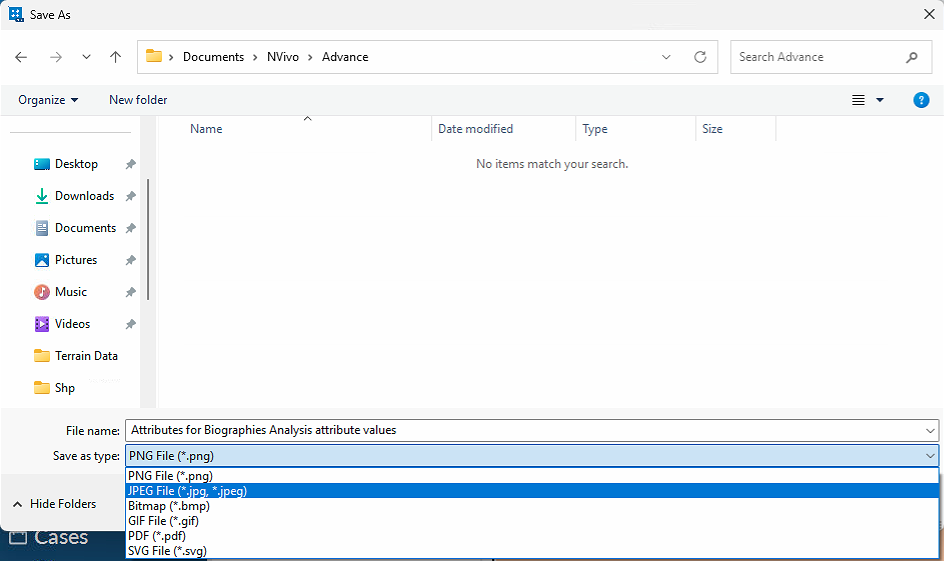This screenshot has height=561, width=944.
Task: Open the recent locations chevron
Action: 86,57
